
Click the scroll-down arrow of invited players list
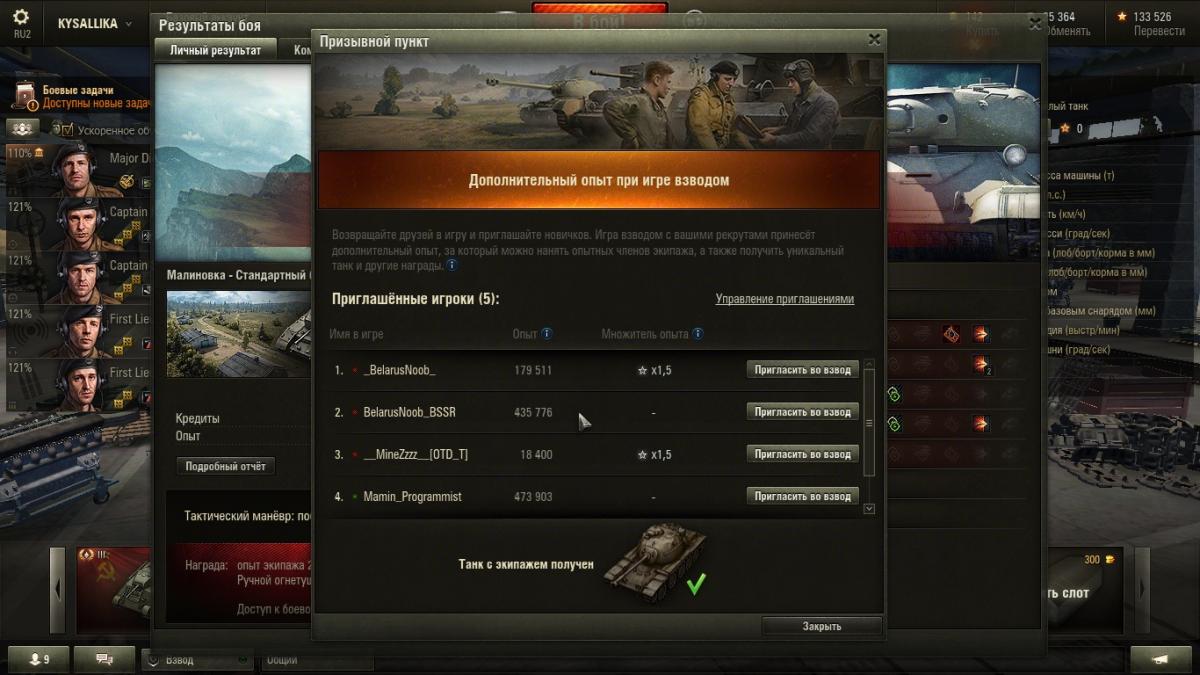[x=868, y=508]
